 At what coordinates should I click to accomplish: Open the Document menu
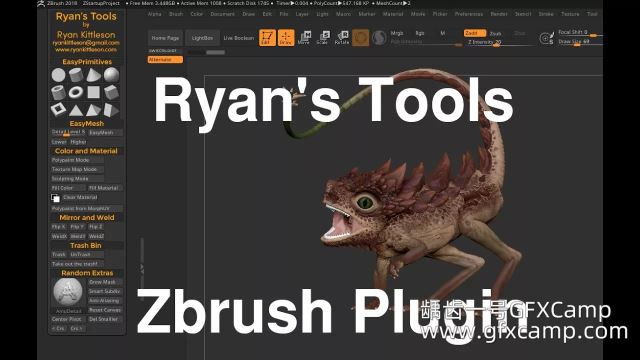[x=222, y=14]
